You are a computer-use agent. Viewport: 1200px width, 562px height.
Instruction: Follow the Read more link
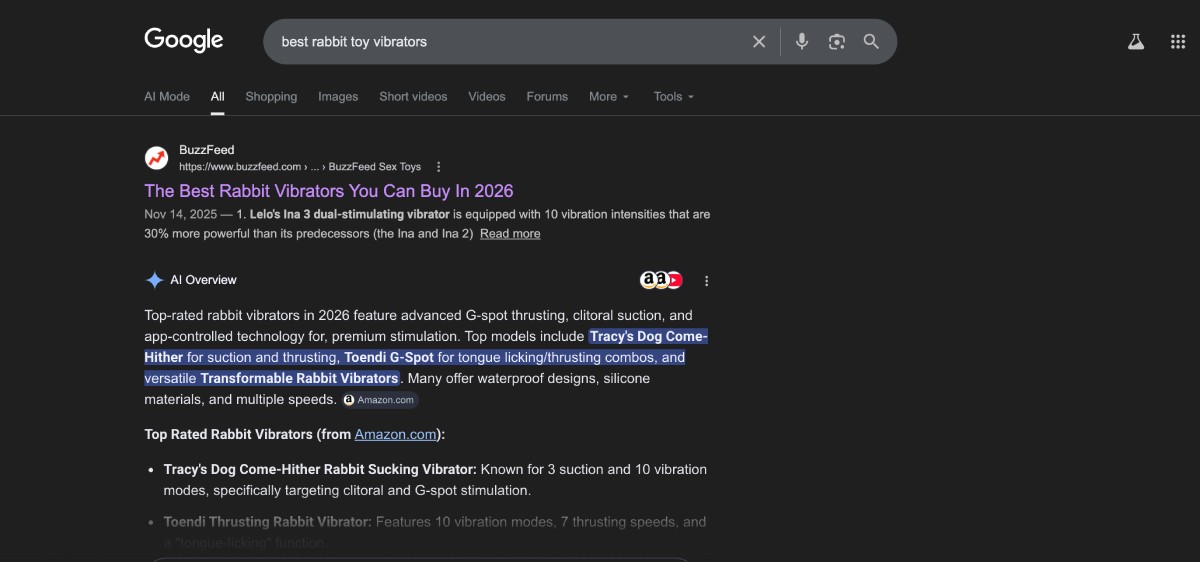510,234
